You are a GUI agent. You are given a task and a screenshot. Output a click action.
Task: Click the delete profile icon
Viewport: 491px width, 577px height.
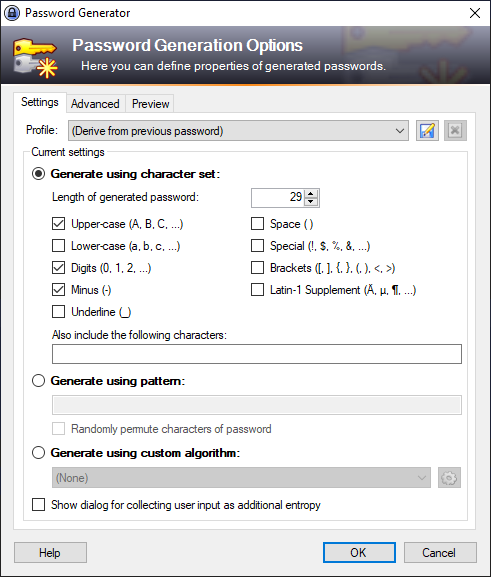pos(455,131)
